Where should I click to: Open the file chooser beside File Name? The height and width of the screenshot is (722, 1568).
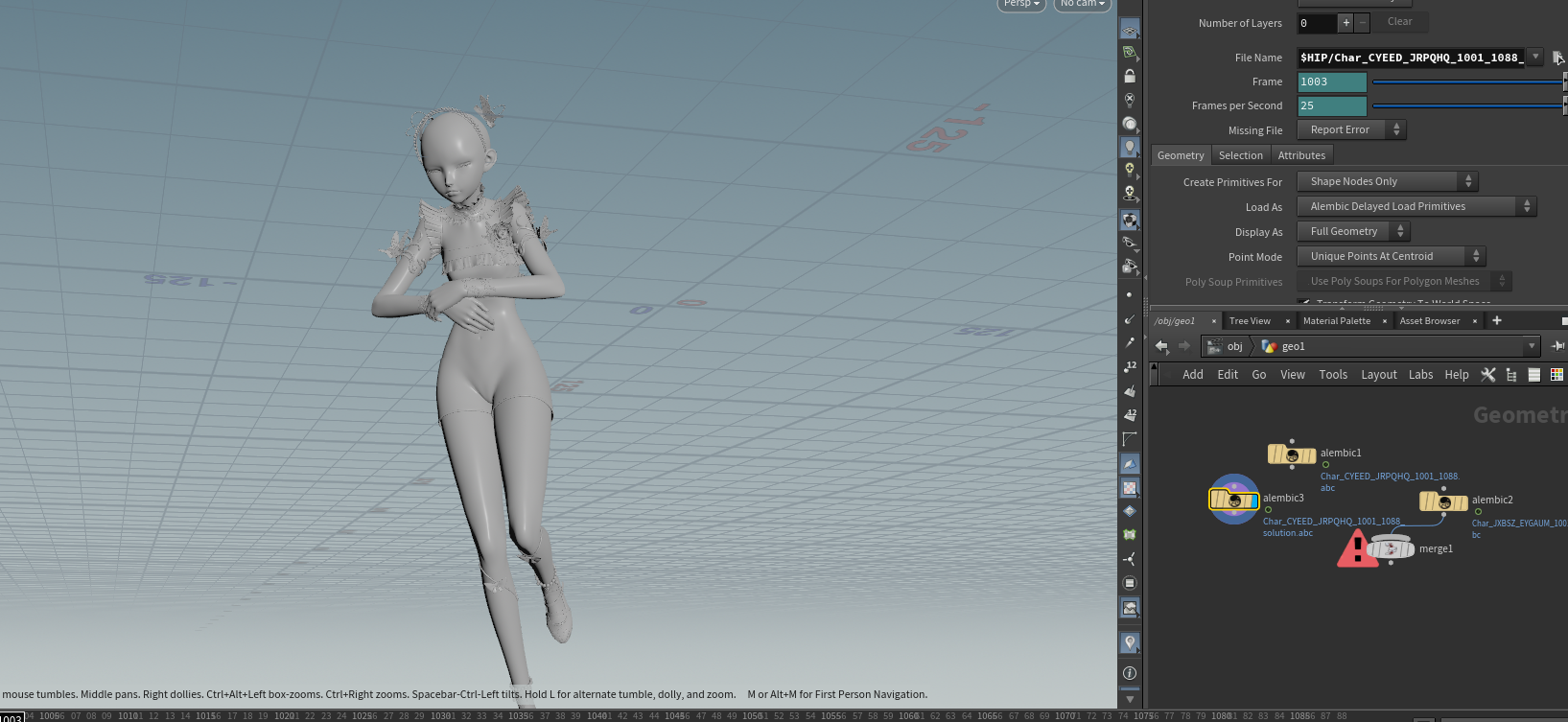click(x=1558, y=58)
